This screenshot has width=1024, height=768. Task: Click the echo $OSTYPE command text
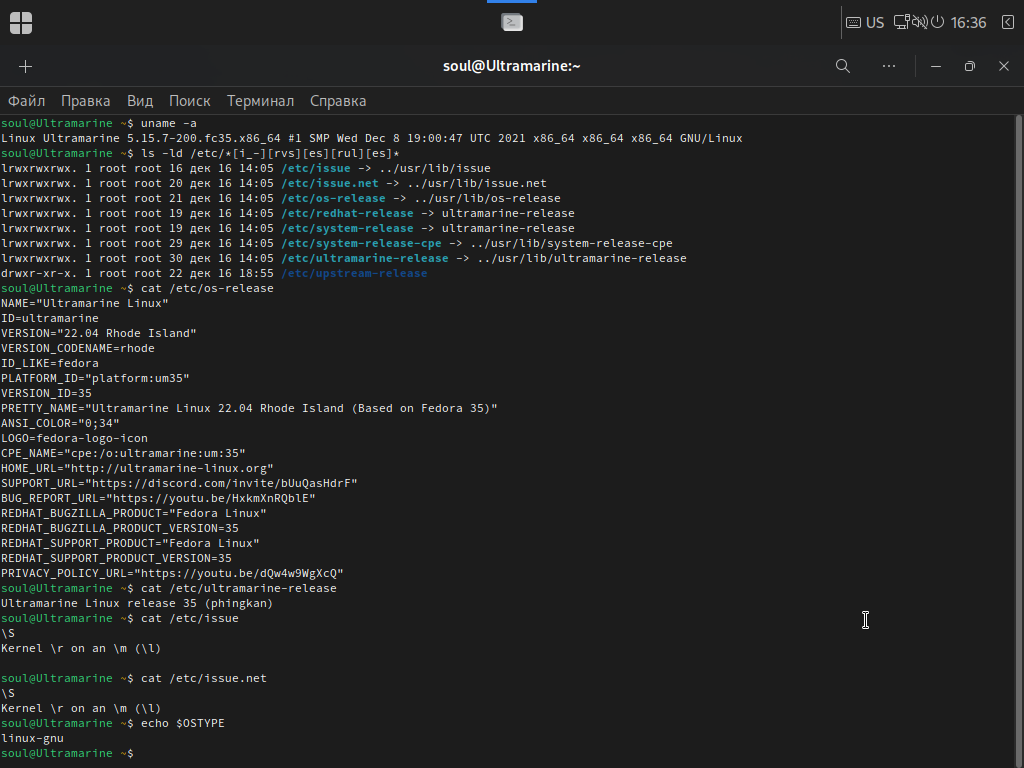pos(183,724)
